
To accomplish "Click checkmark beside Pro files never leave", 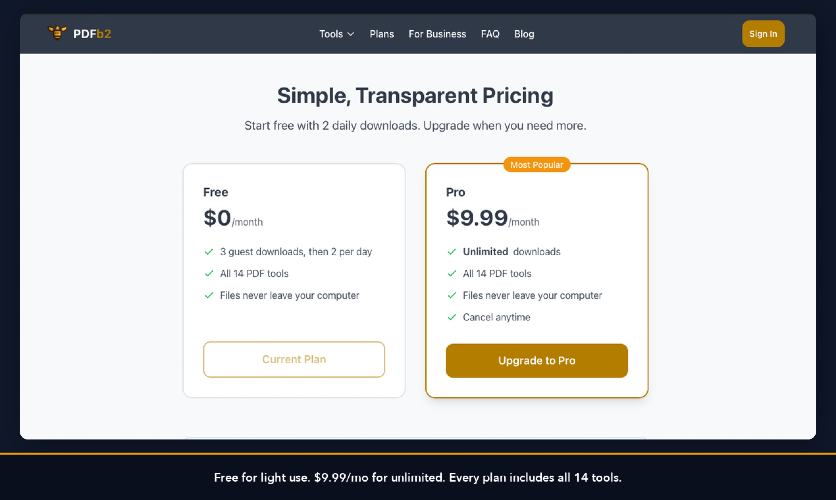I will tap(452, 296).
